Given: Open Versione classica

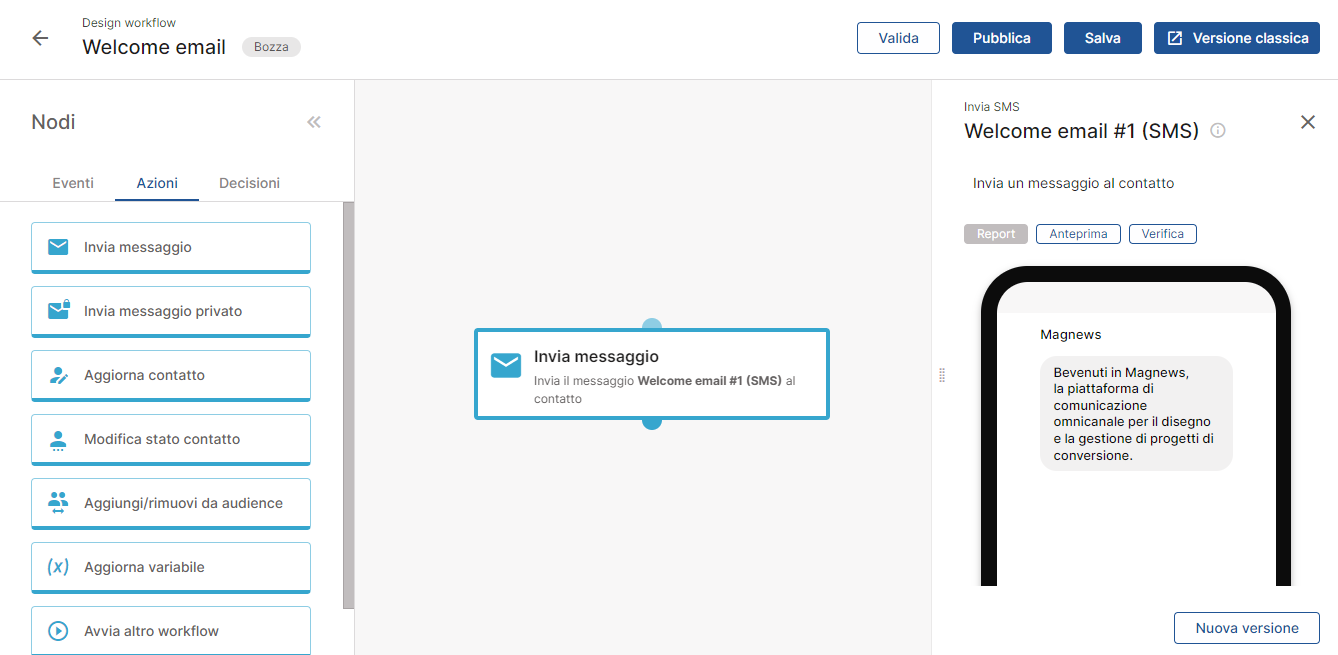Looking at the screenshot, I should coord(1236,38).
